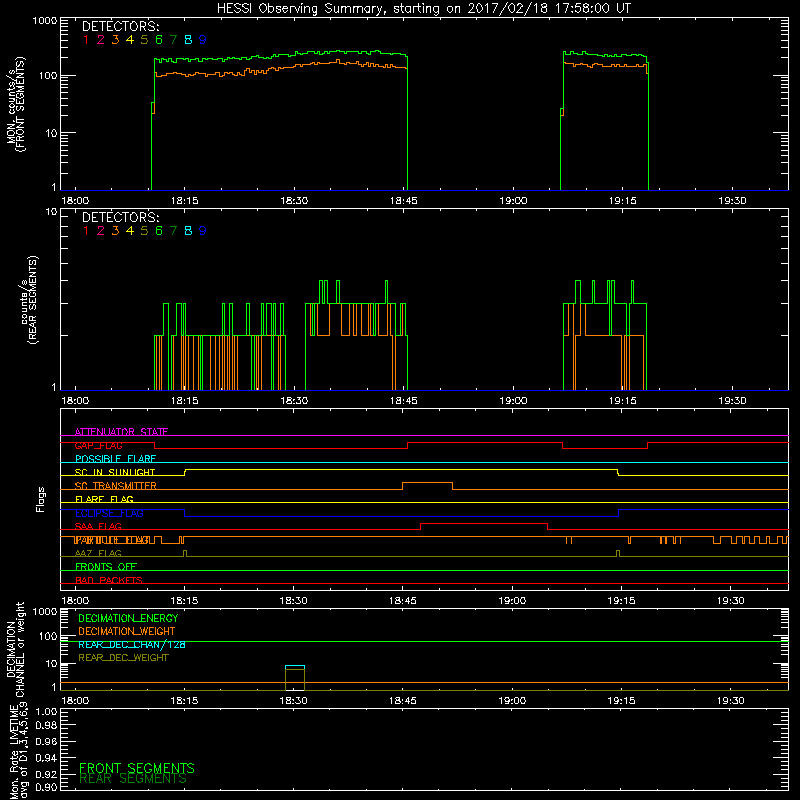This screenshot has height=800, width=800.
Task: Click the 0.98 tick on the livetime y-axis
Action: [x=46, y=725]
